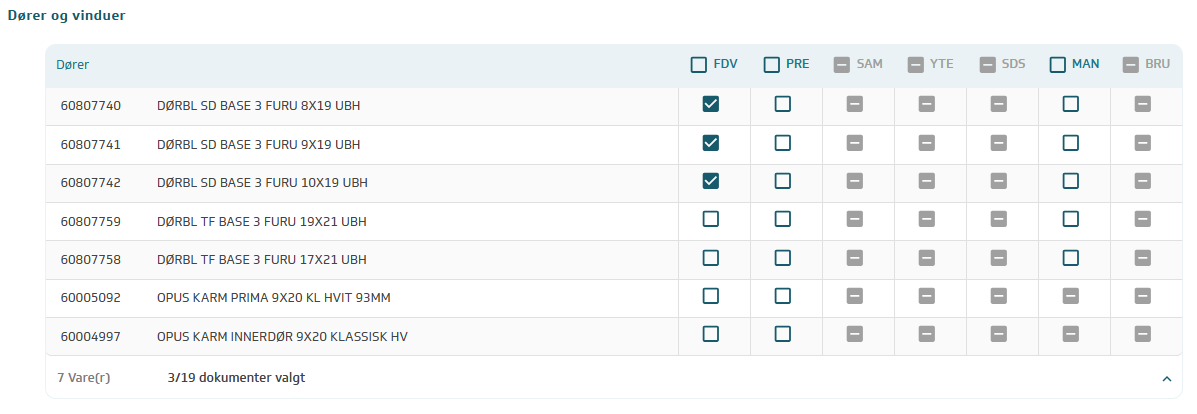Uncheck FDV for product 60807742
Screen dimensions: 1197x414
pyautogui.click(x=711, y=181)
